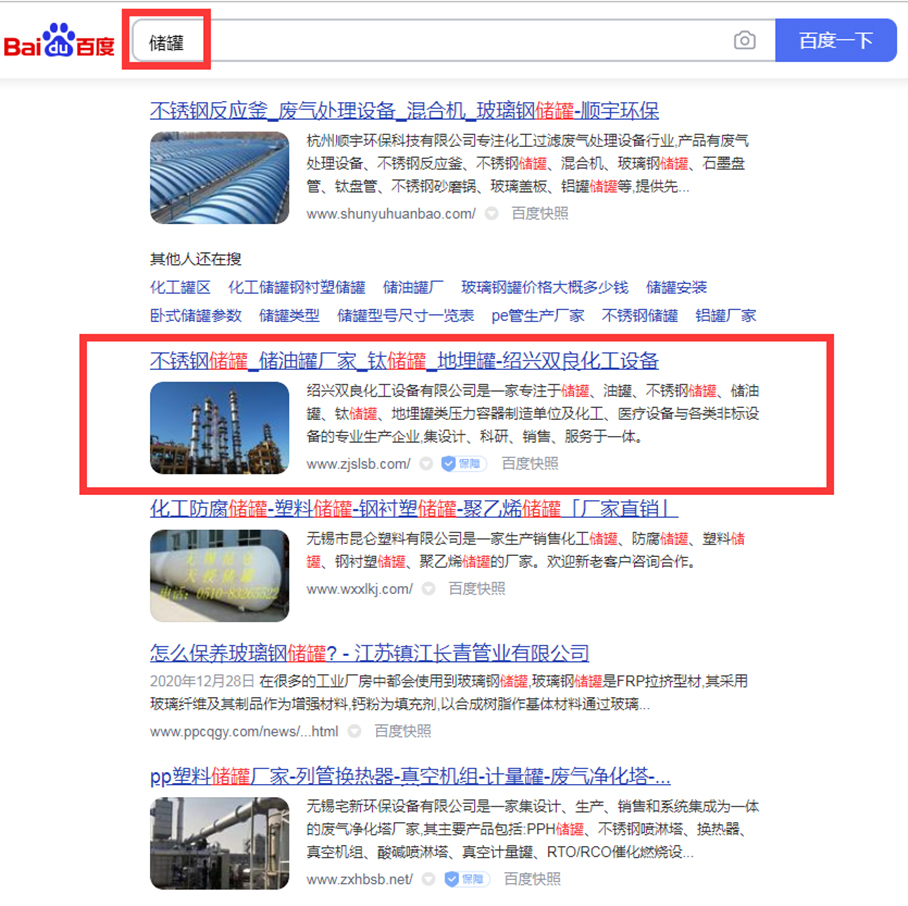Click the 百度一下 search button
The width and height of the screenshot is (908, 906).
tap(836, 40)
